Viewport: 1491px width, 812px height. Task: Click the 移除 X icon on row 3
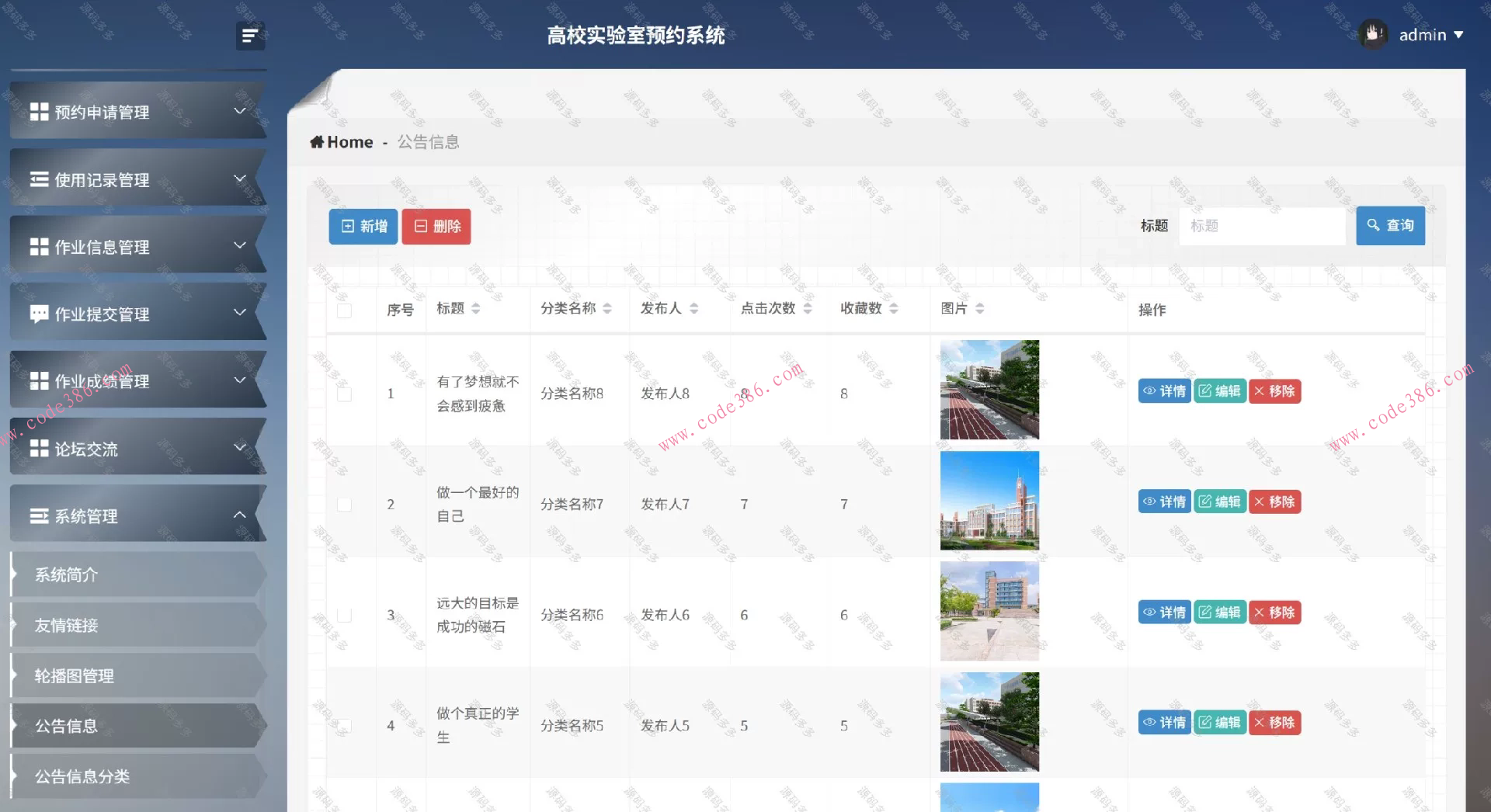1260,612
